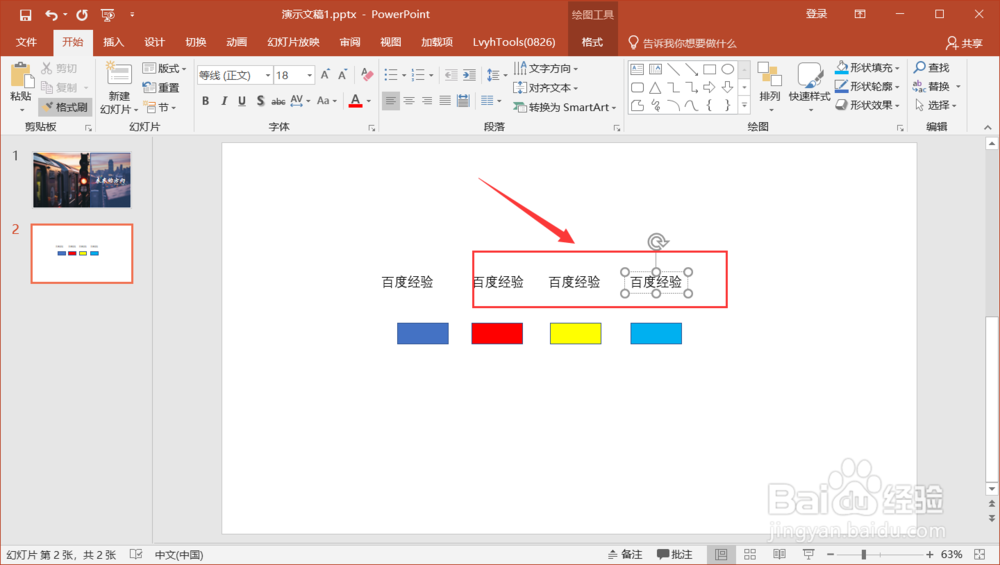Select center align paragraph button
1000x565 pixels.
pos(409,101)
